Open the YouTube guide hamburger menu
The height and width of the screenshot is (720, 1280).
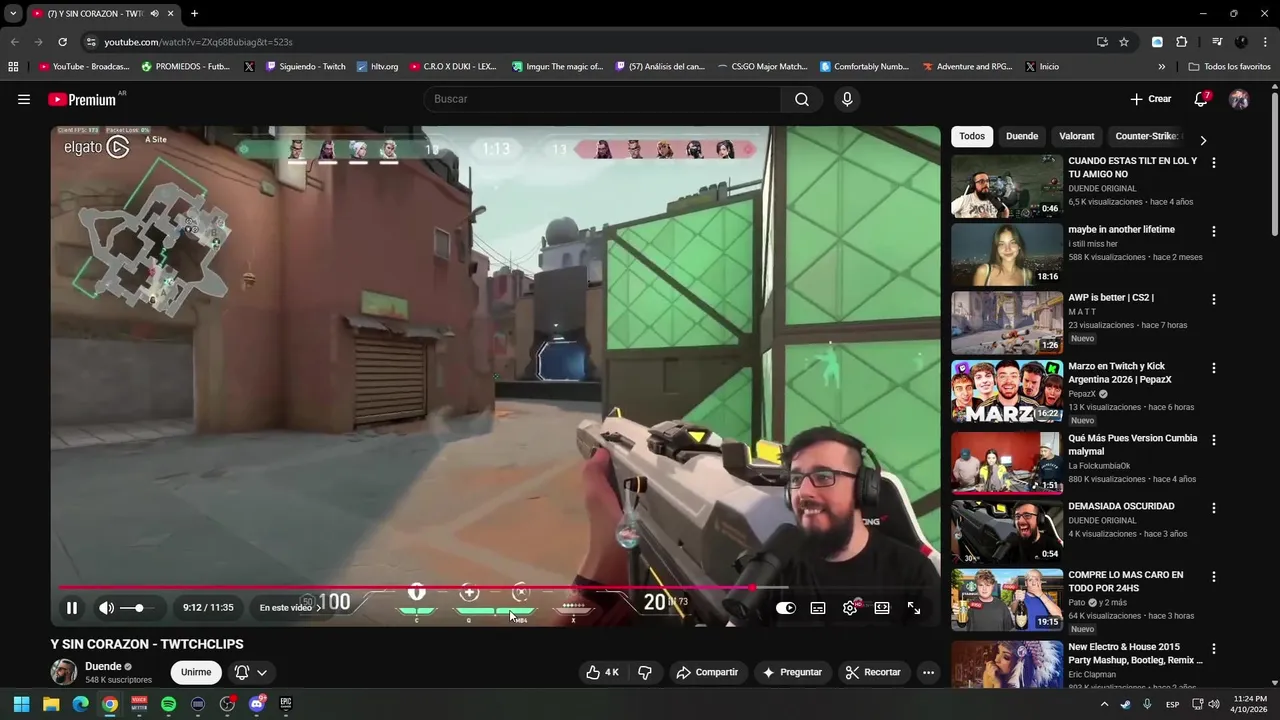point(24,99)
